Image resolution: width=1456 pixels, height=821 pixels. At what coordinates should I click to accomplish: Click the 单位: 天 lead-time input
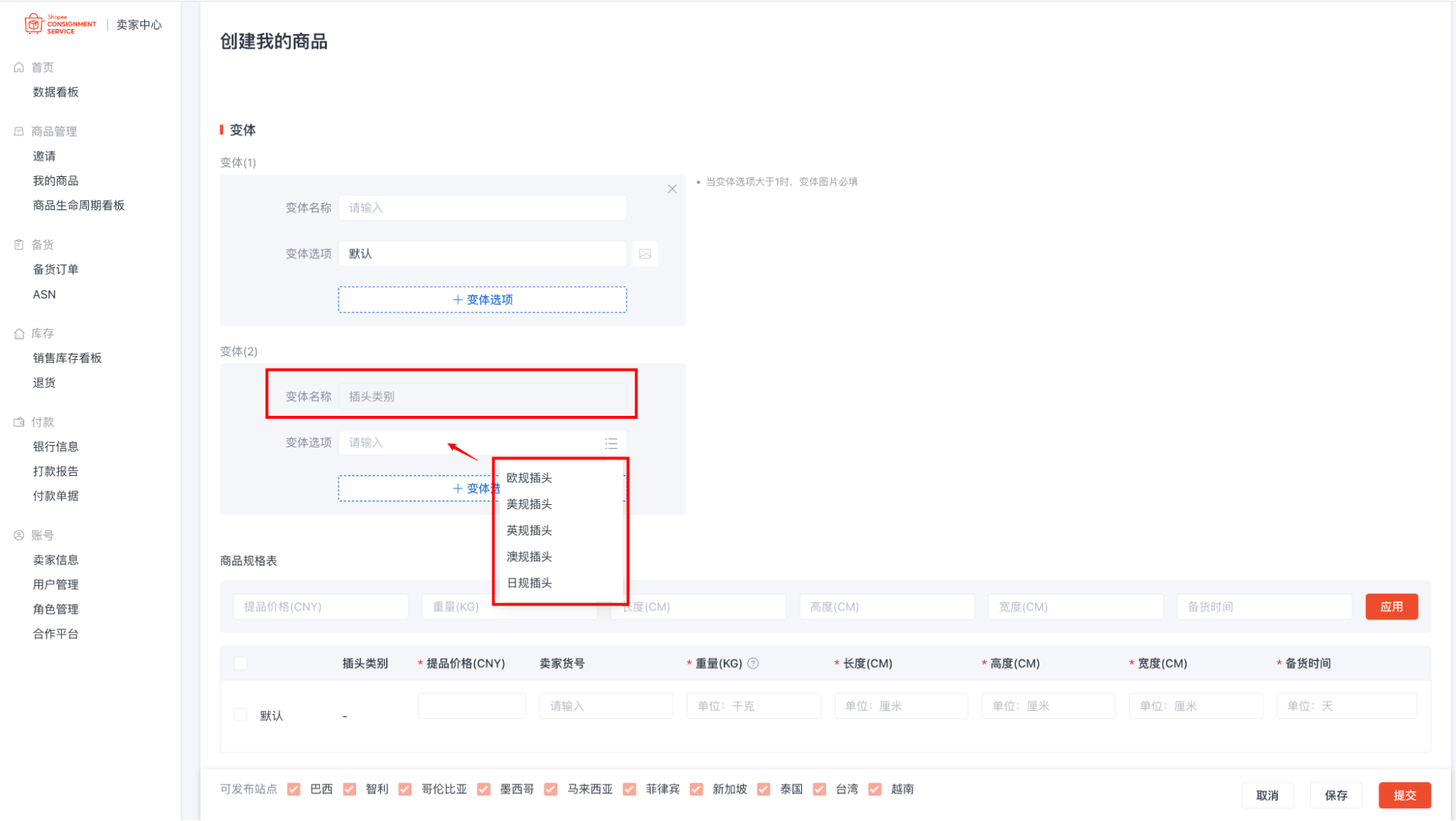pyautogui.click(x=1347, y=707)
